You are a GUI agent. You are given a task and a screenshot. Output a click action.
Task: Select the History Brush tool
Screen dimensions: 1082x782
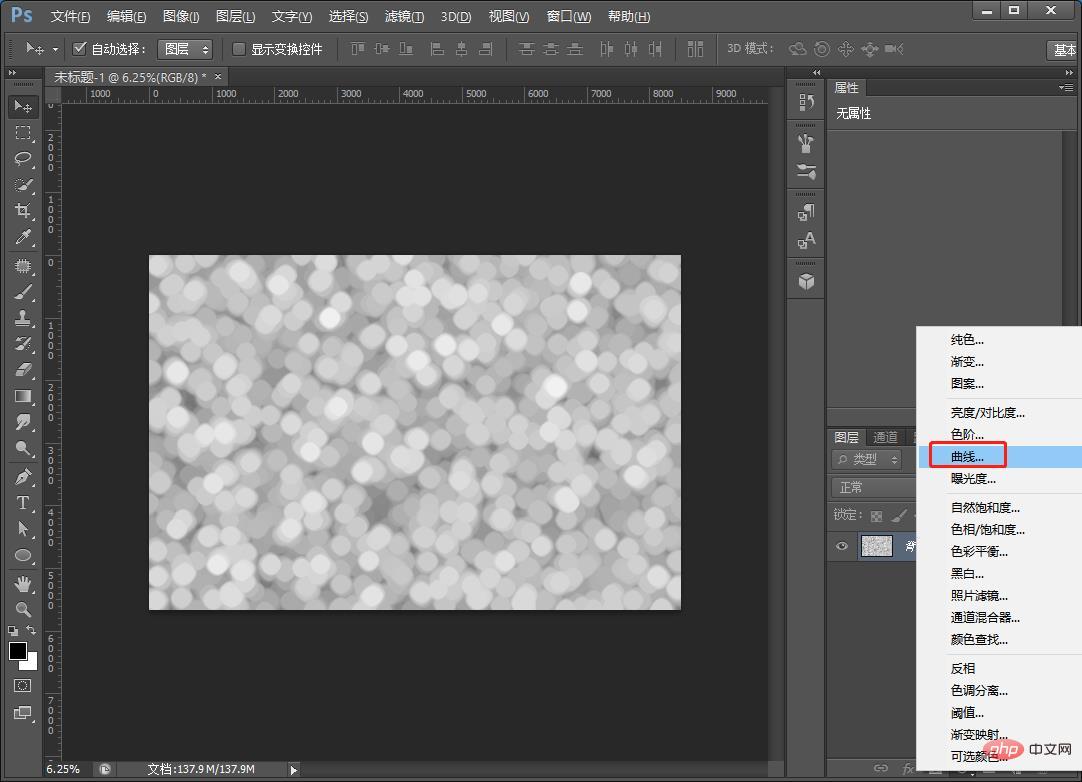pyautogui.click(x=23, y=344)
